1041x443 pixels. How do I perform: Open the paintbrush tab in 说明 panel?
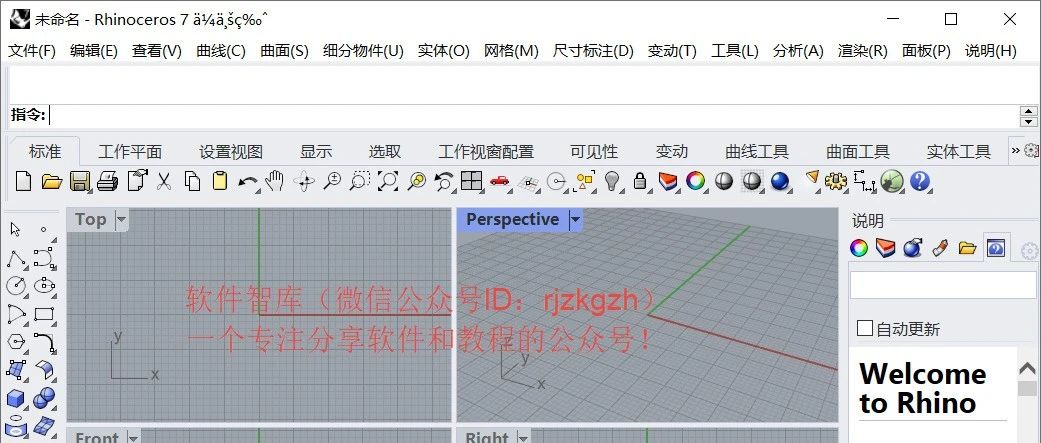tap(940, 248)
